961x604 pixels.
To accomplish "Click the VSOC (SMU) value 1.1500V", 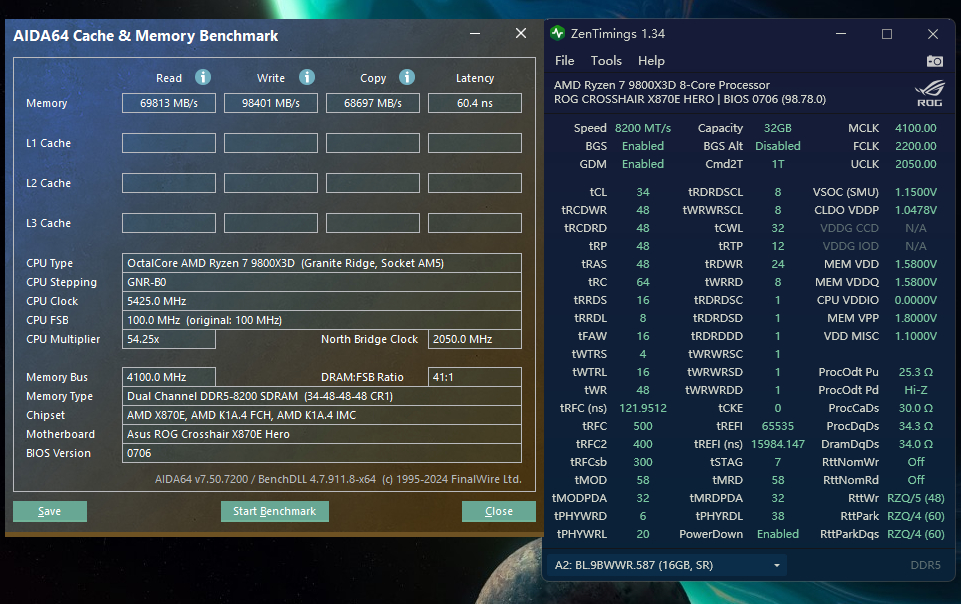I will [x=916, y=192].
